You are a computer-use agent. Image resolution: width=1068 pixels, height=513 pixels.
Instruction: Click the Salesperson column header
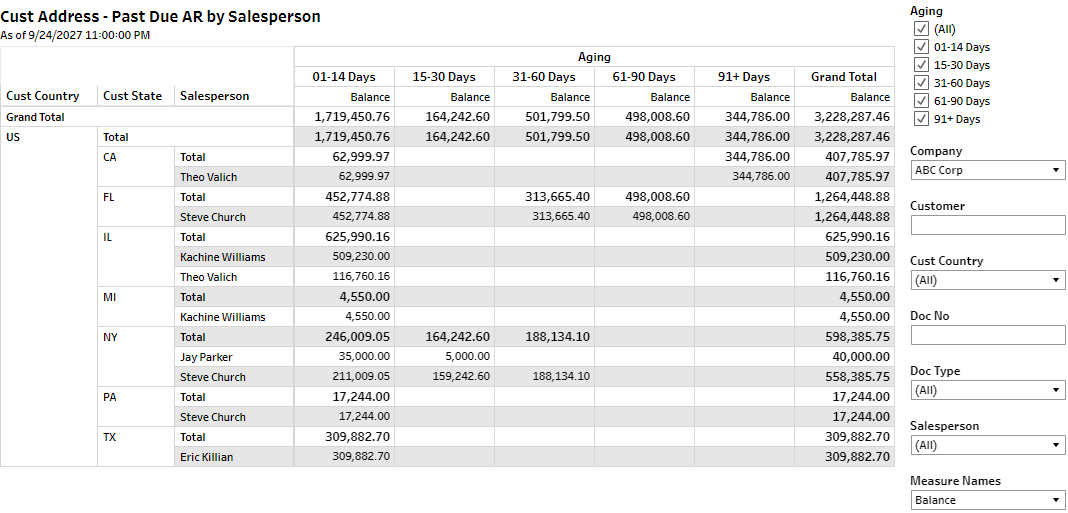tap(214, 96)
